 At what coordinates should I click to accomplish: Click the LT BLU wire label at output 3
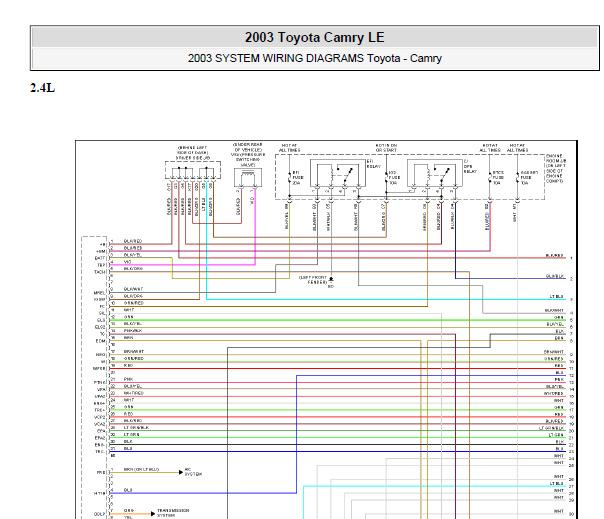point(557,297)
